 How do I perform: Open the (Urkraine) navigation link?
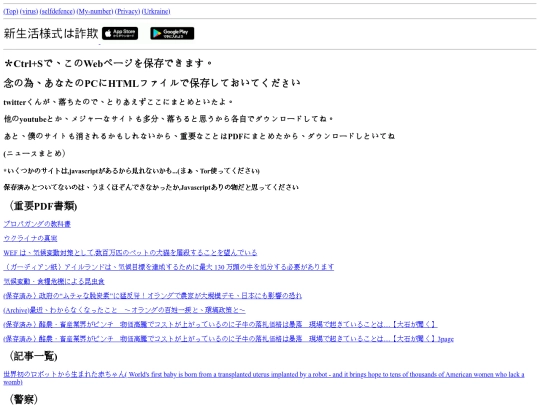click(156, 11)
